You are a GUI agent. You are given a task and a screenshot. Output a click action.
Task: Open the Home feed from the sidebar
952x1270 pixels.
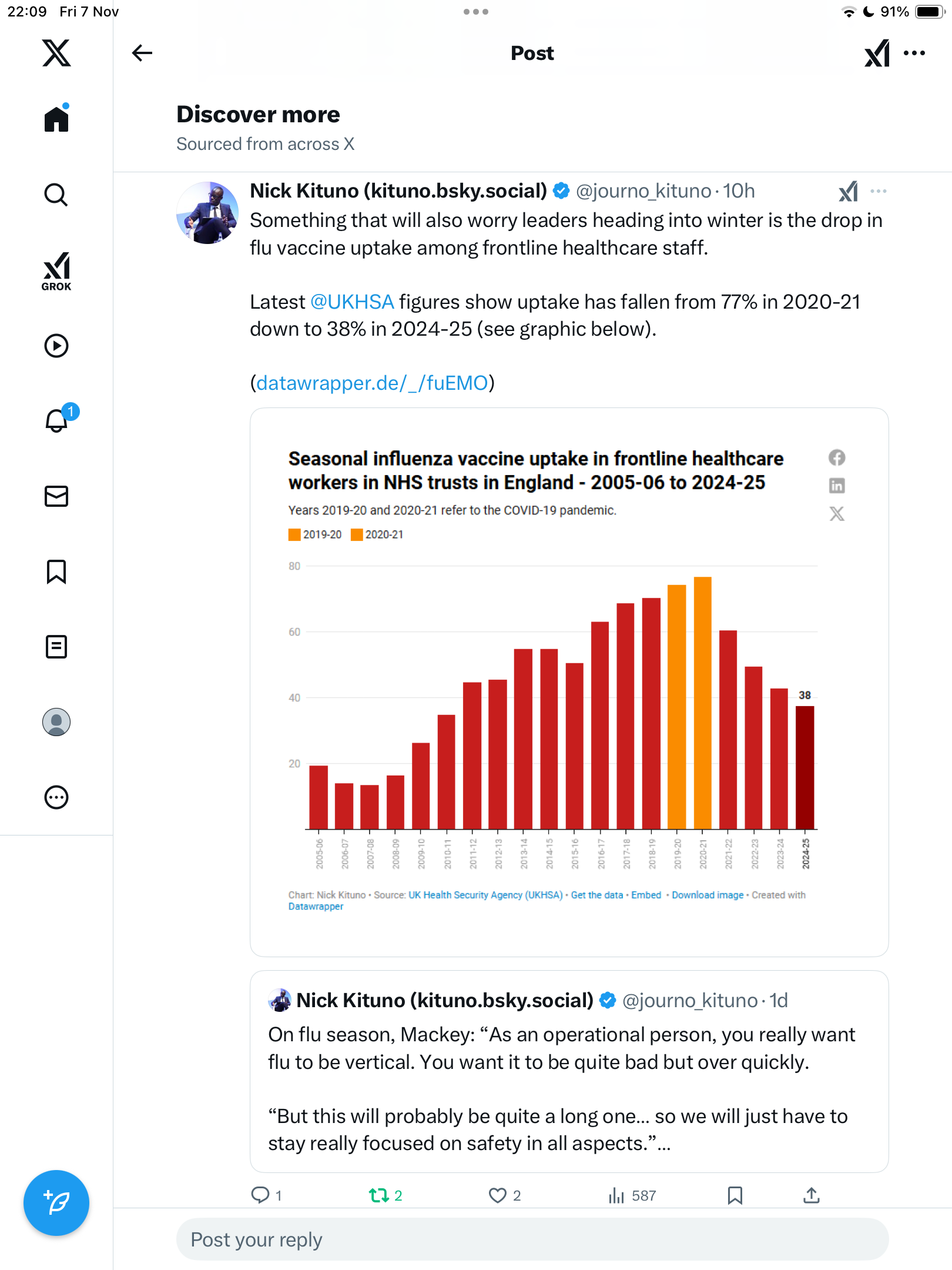(x=56, y=119)
